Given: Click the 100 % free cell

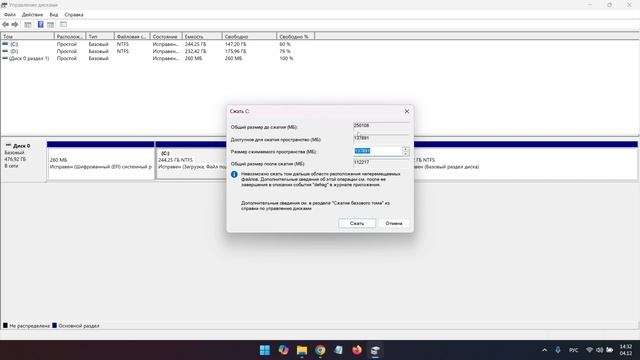Looking at the screenshot, I should (x=286, y=58).
